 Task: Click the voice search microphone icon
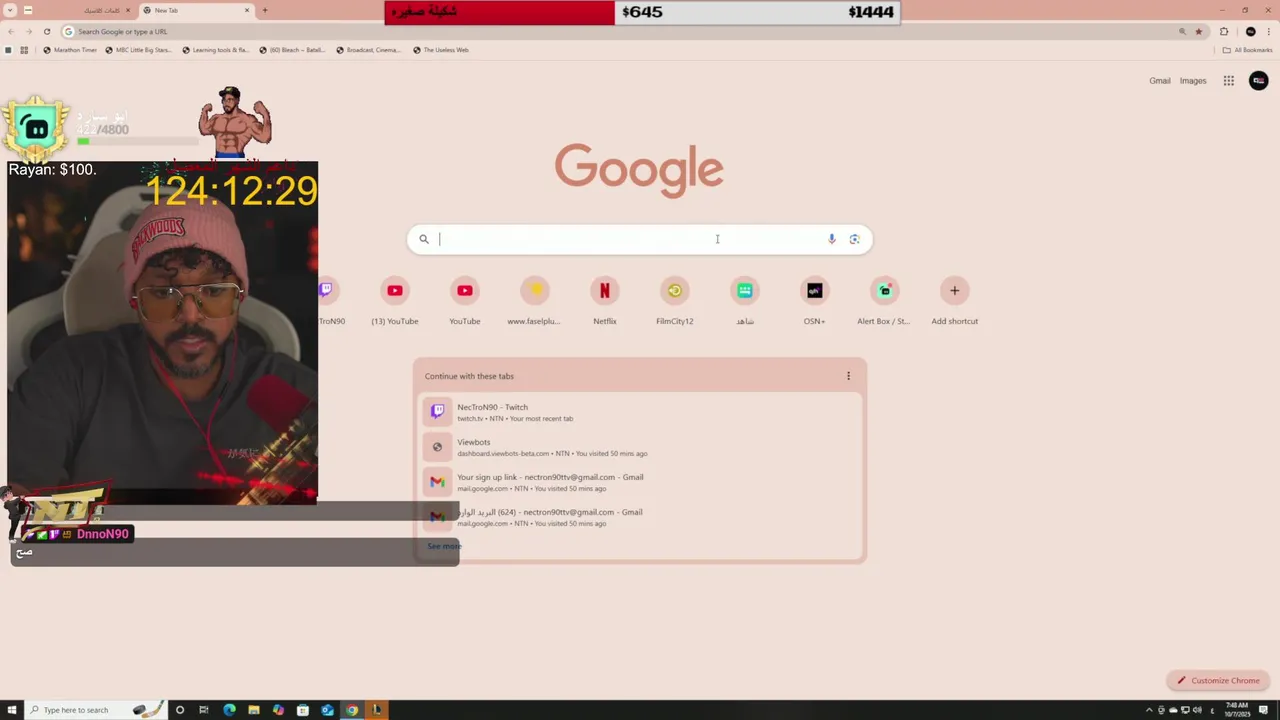(x=831, y=239)
